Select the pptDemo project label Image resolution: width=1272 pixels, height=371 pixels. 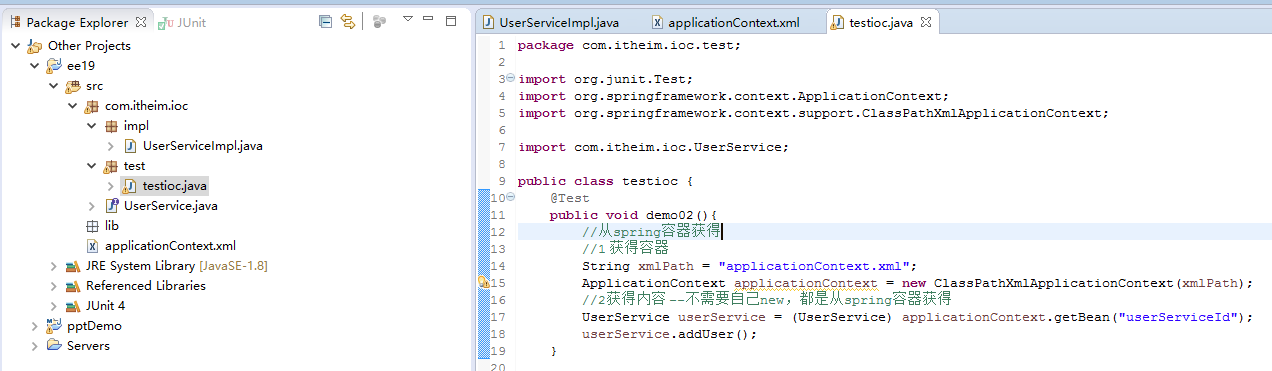[94, 326]
